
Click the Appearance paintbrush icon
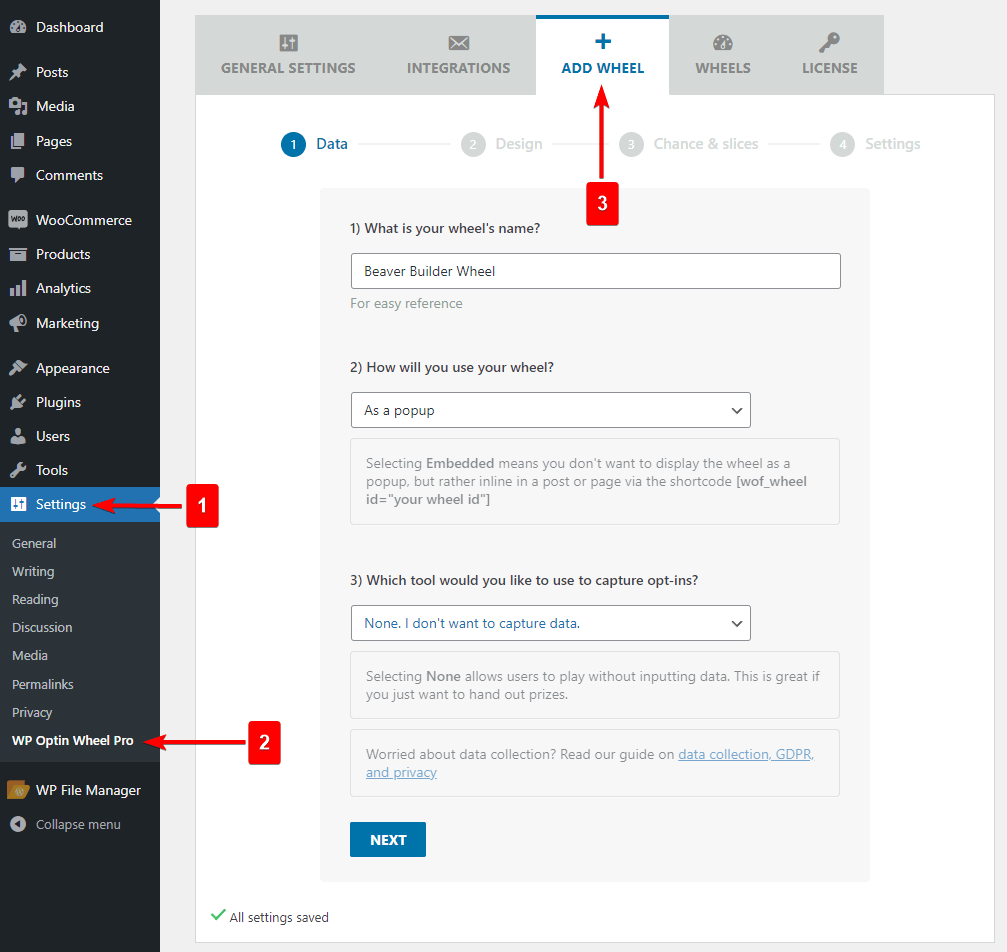pos(18,368)
